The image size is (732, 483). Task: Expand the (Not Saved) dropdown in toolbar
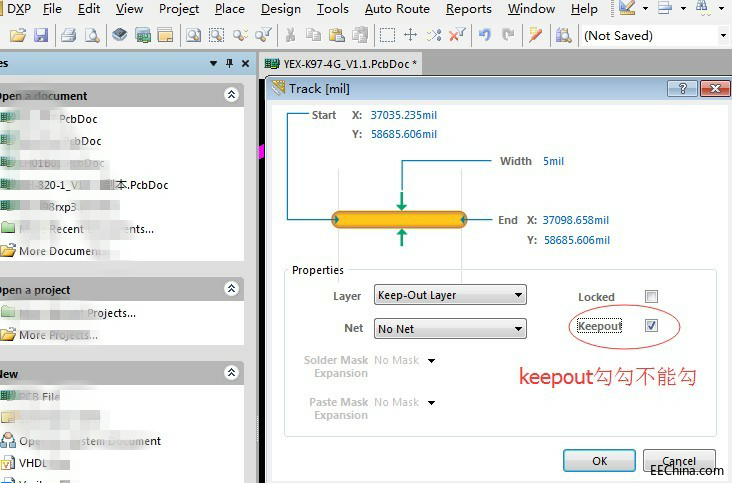[x=723, y=36]
